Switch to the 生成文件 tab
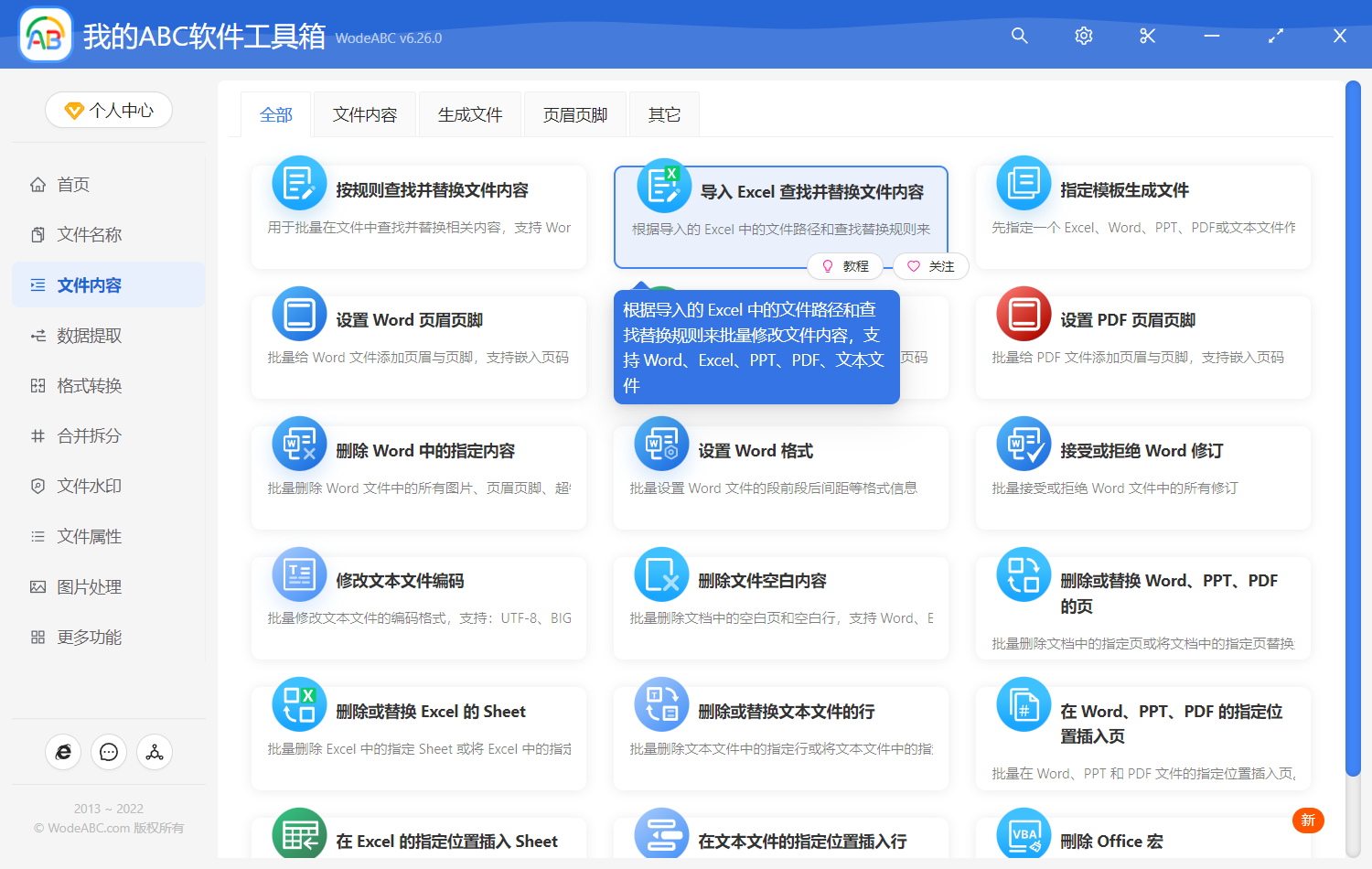Viewport: 1372px width, 869px height. click(469, 113)
